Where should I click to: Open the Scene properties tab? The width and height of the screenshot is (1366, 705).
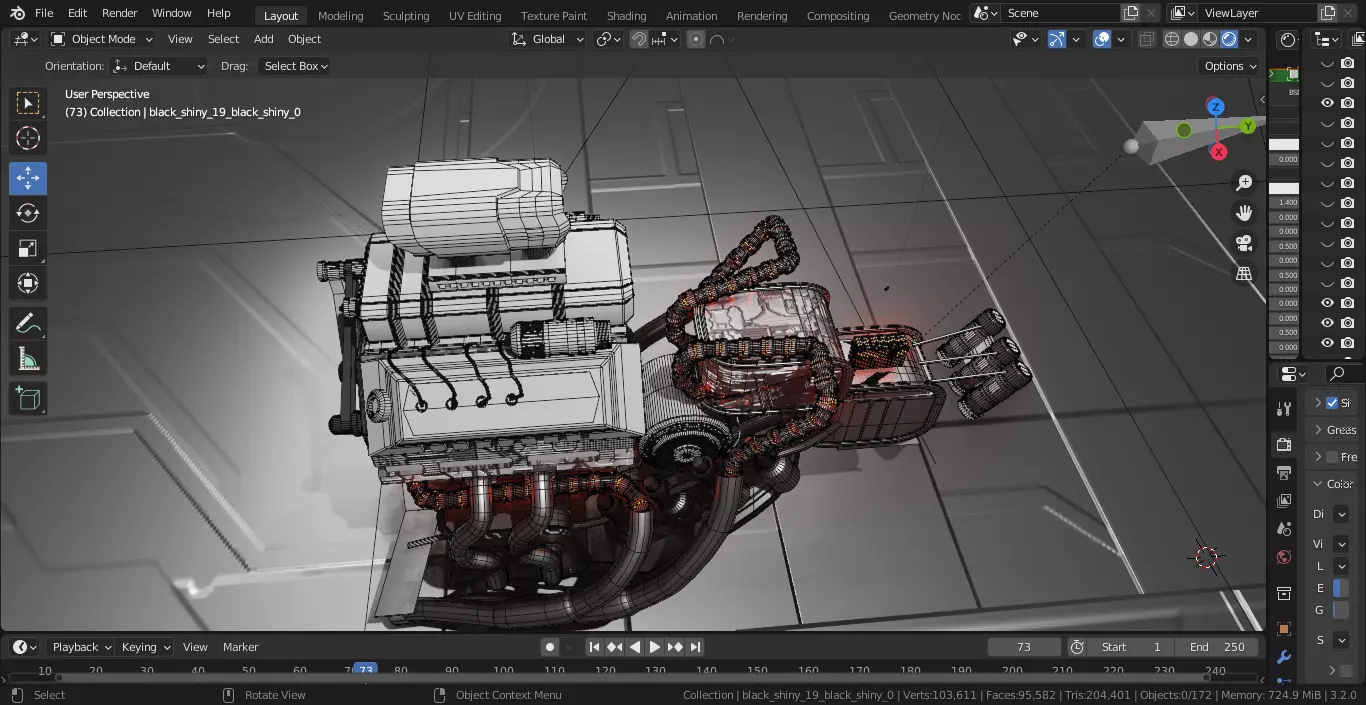point(1284,528)
